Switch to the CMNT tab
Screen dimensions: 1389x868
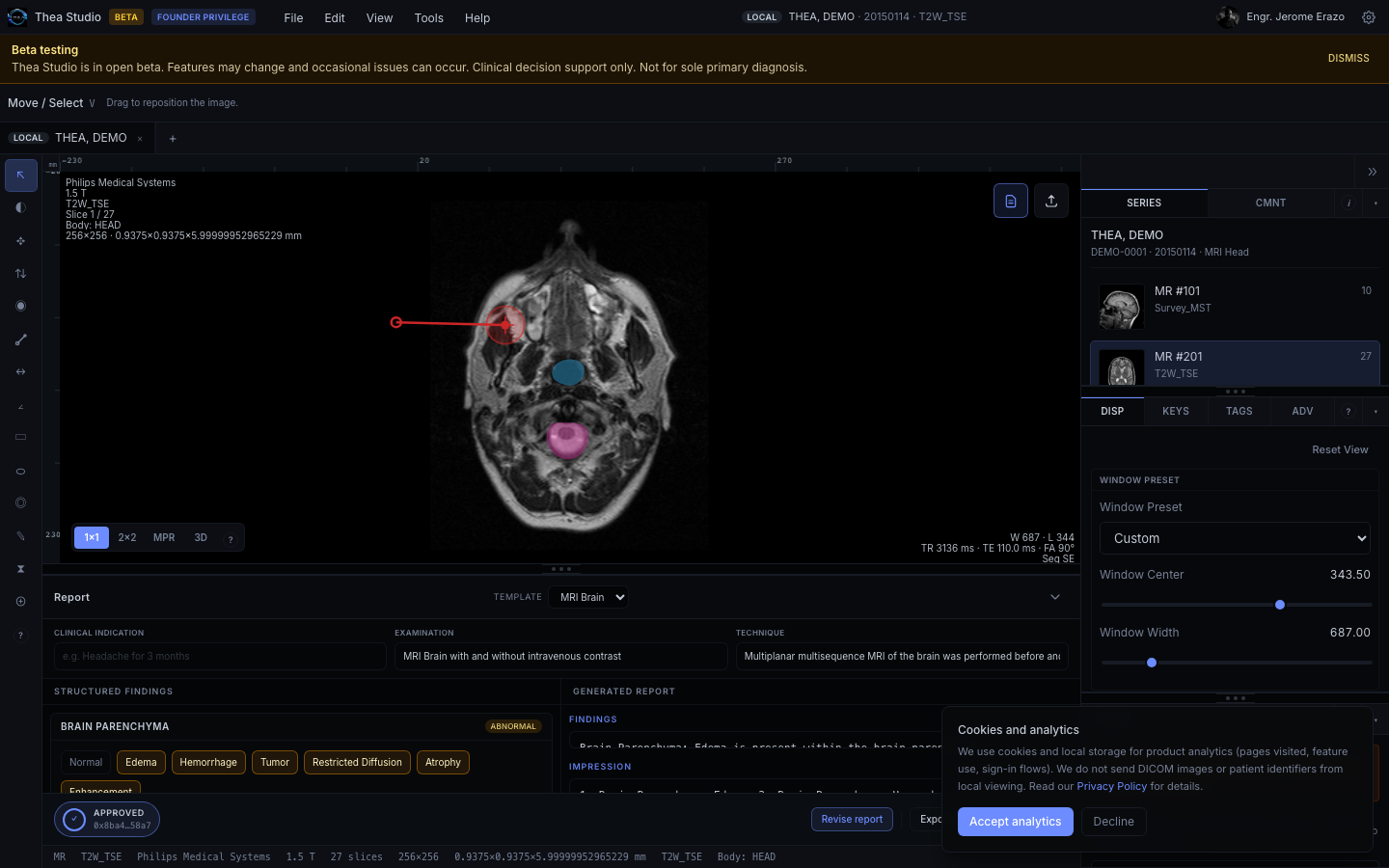point(1270,203)
